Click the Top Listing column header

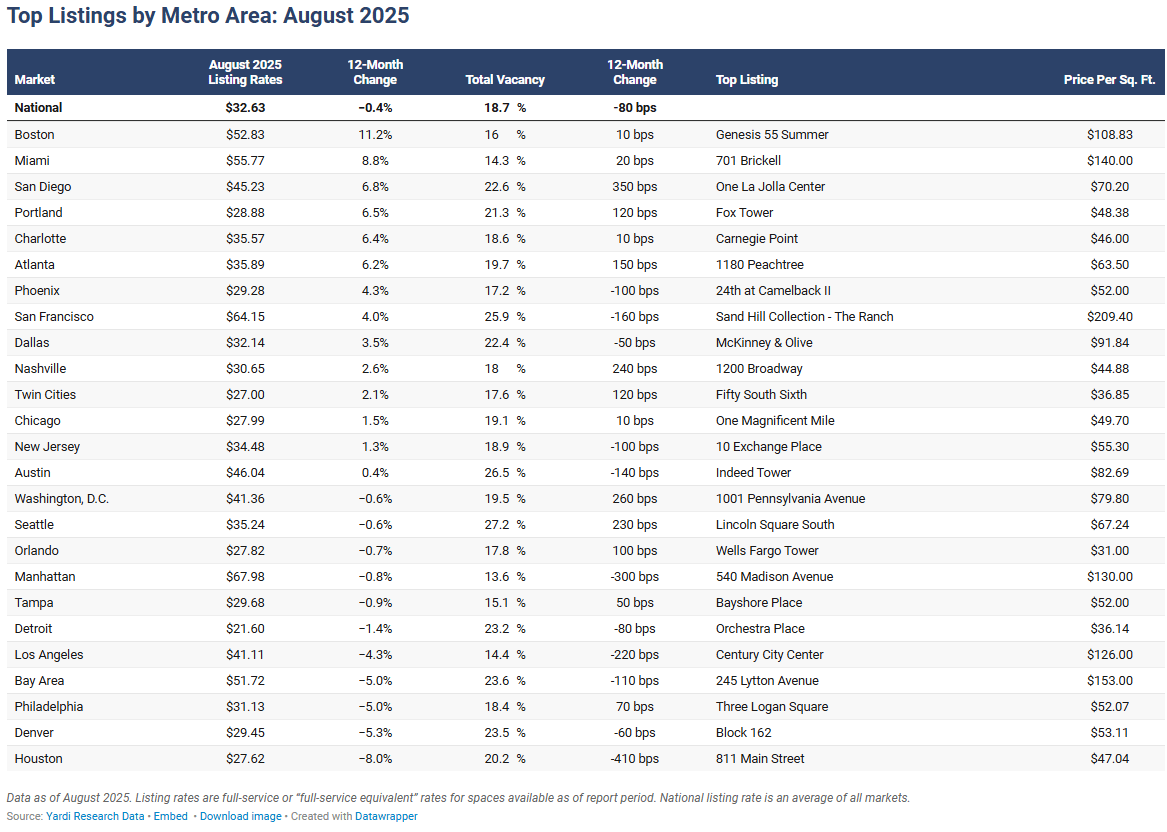pos(747,80)
